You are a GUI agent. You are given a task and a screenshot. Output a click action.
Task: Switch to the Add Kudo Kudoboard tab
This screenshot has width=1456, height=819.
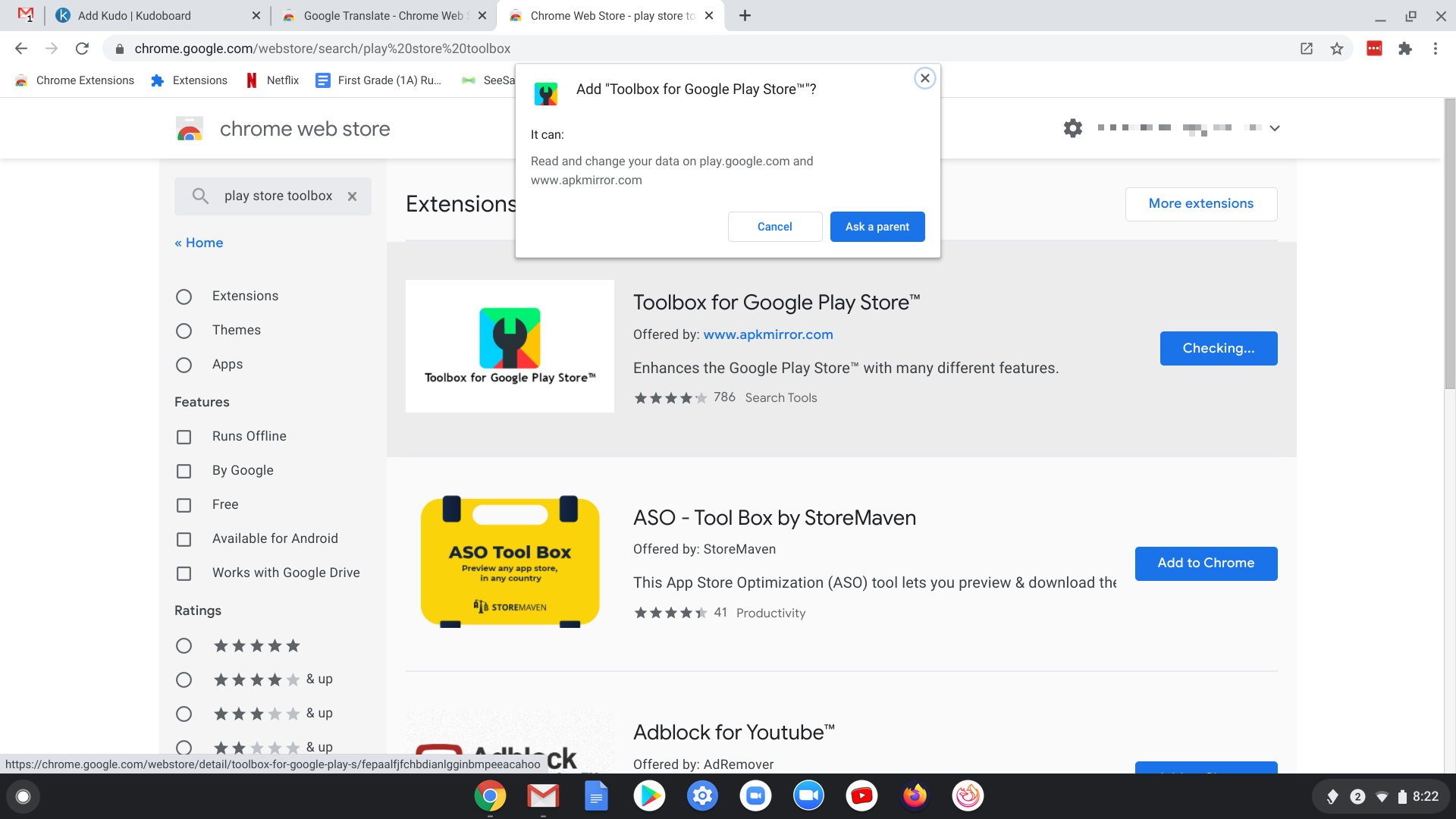152,15
